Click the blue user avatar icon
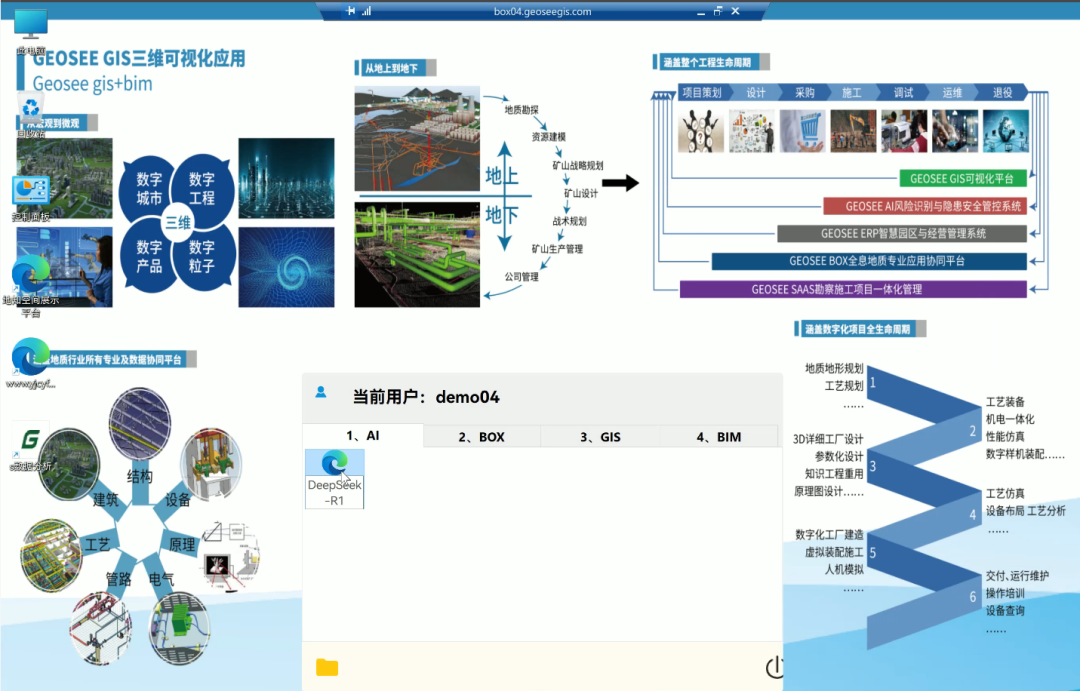 (321, 392)
